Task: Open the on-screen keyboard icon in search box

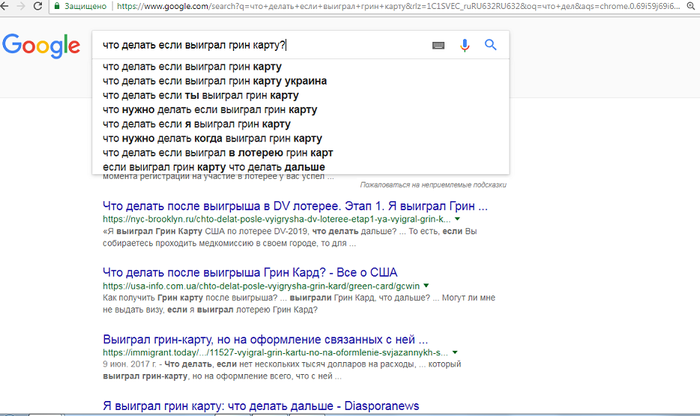Action: click(x=438, y=45)
